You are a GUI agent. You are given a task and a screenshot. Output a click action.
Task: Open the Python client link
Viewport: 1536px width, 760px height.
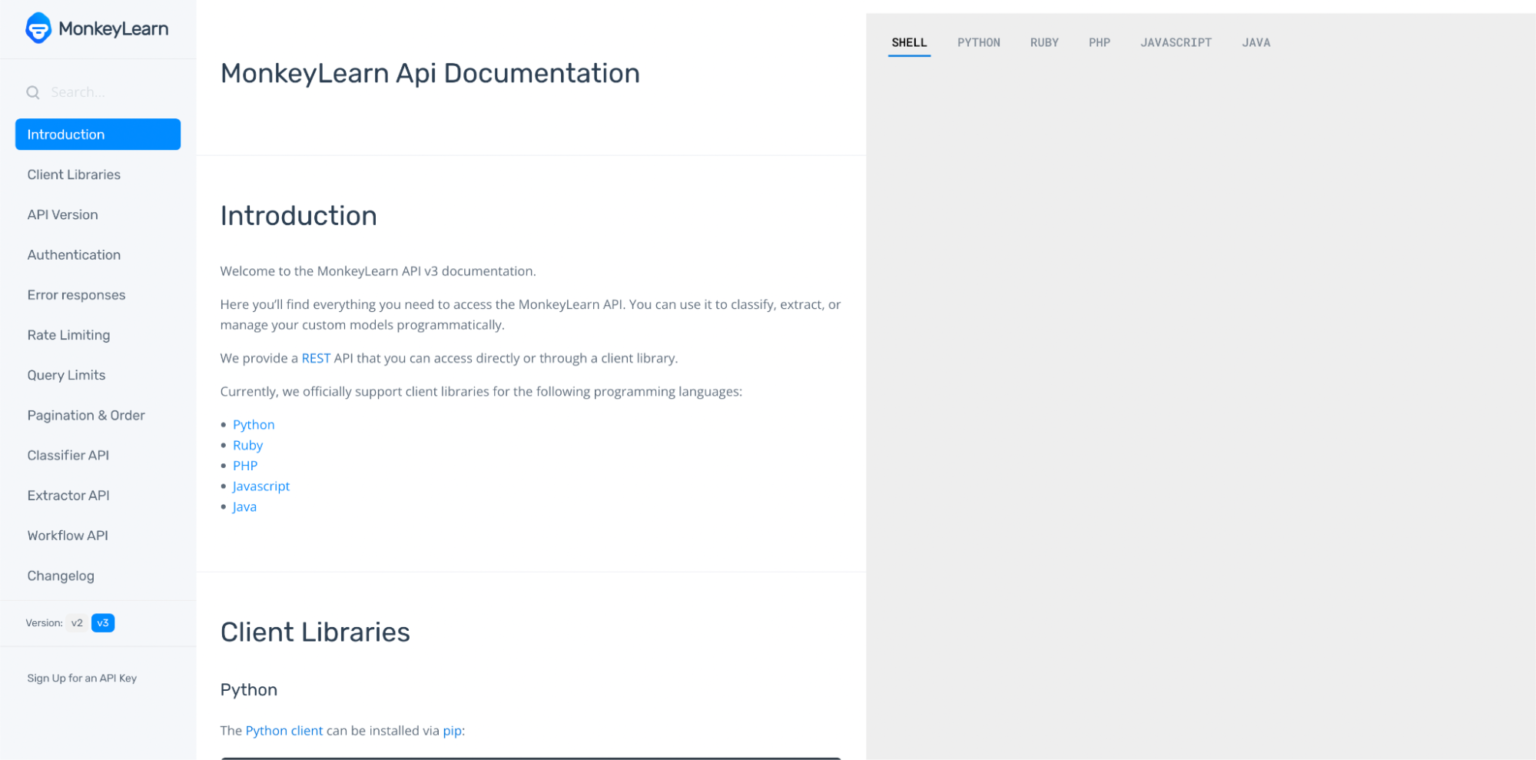[283, 730]
